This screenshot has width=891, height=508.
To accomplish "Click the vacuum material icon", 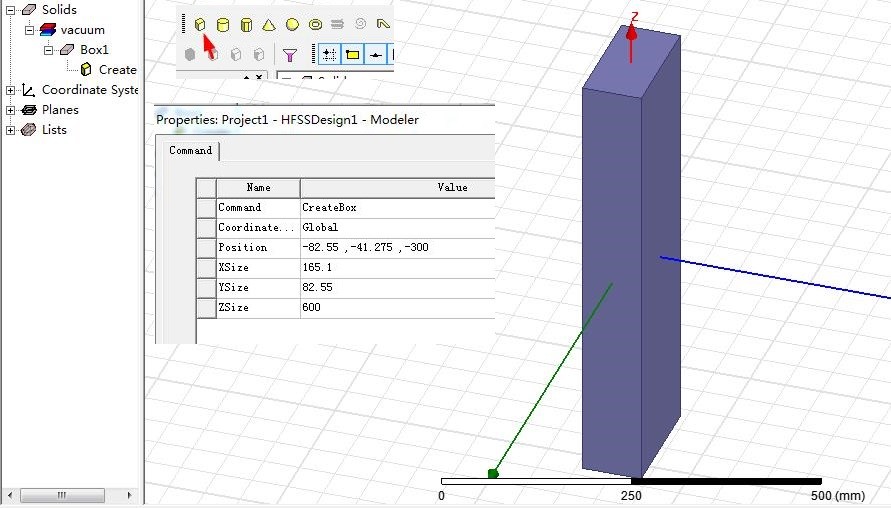I will tap(48, 30).
